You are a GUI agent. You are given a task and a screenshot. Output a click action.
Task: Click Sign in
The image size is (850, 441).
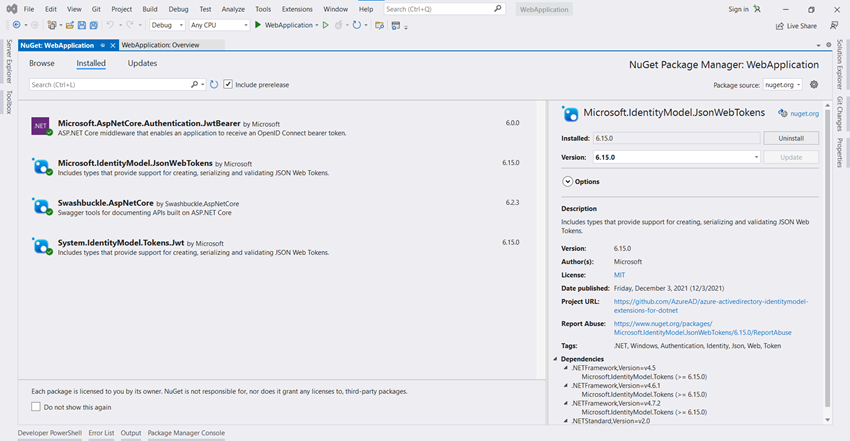click(738, 9)
